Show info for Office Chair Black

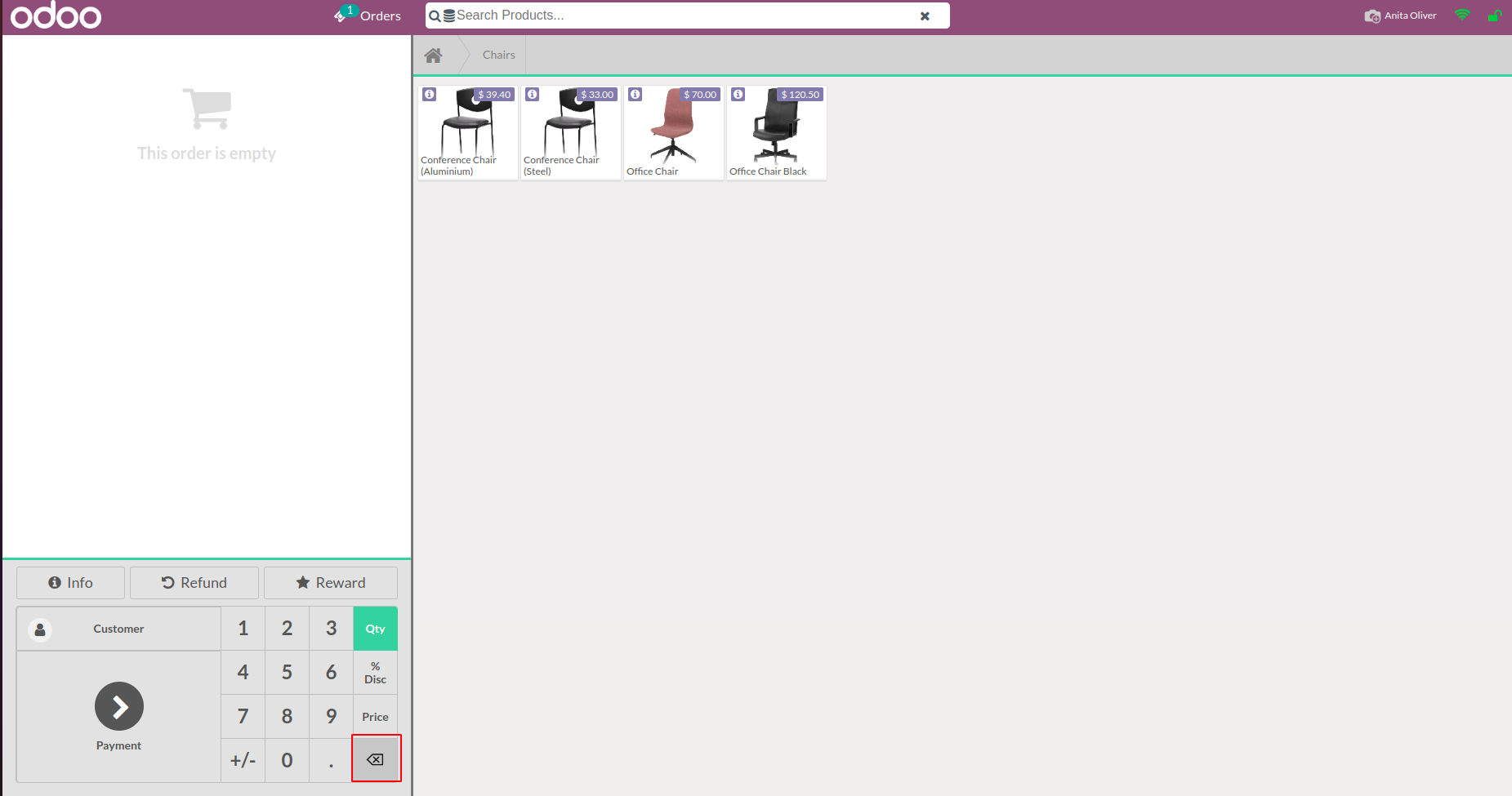point(738,95)
